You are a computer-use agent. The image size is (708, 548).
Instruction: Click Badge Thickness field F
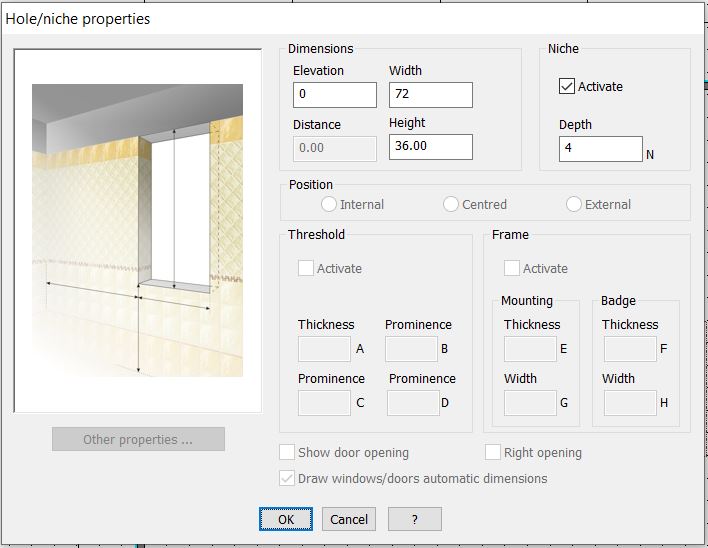[x=630, y=348]
